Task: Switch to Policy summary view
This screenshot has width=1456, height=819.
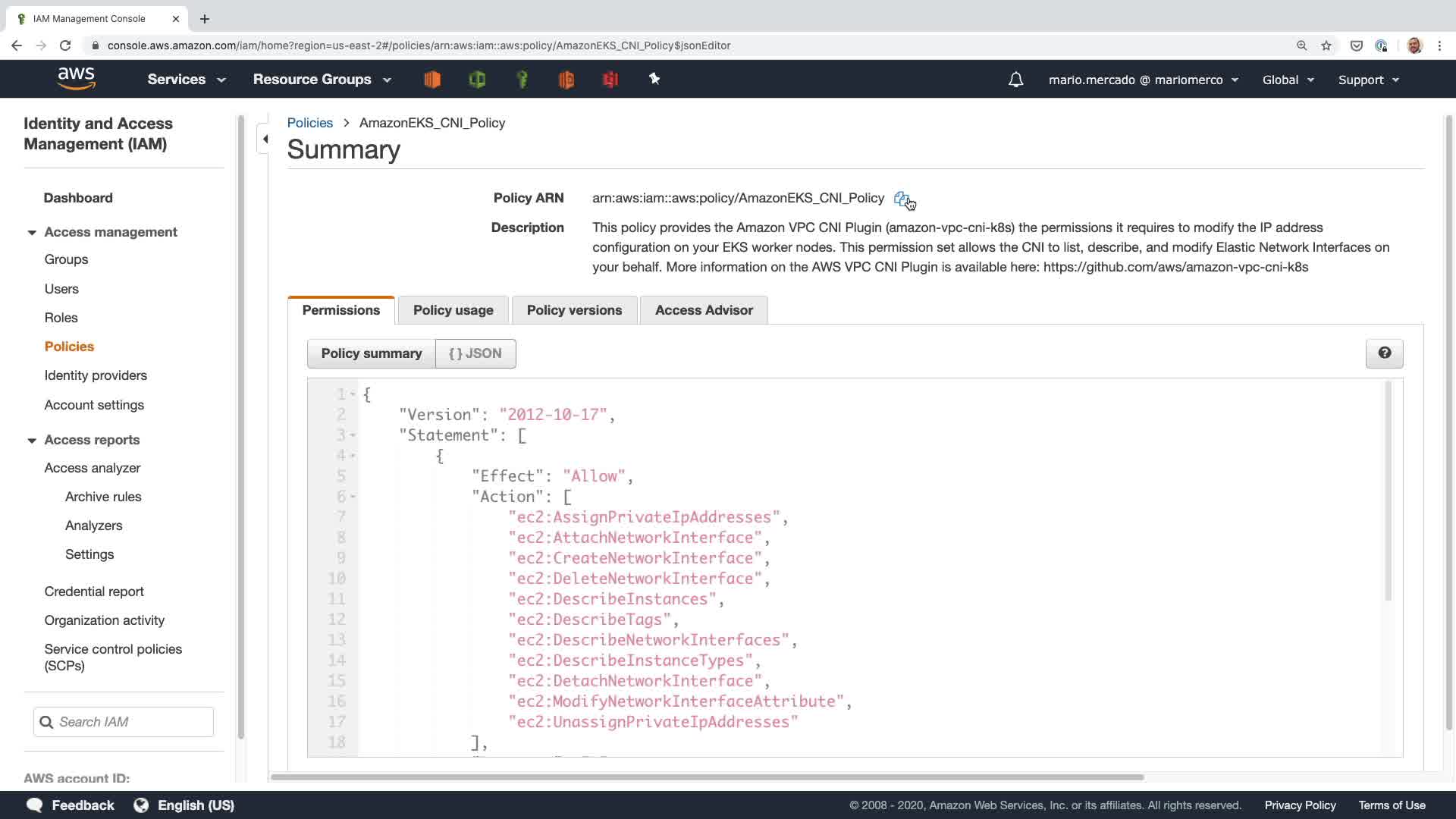Action: pyautogui.click(x=371, y=353)
